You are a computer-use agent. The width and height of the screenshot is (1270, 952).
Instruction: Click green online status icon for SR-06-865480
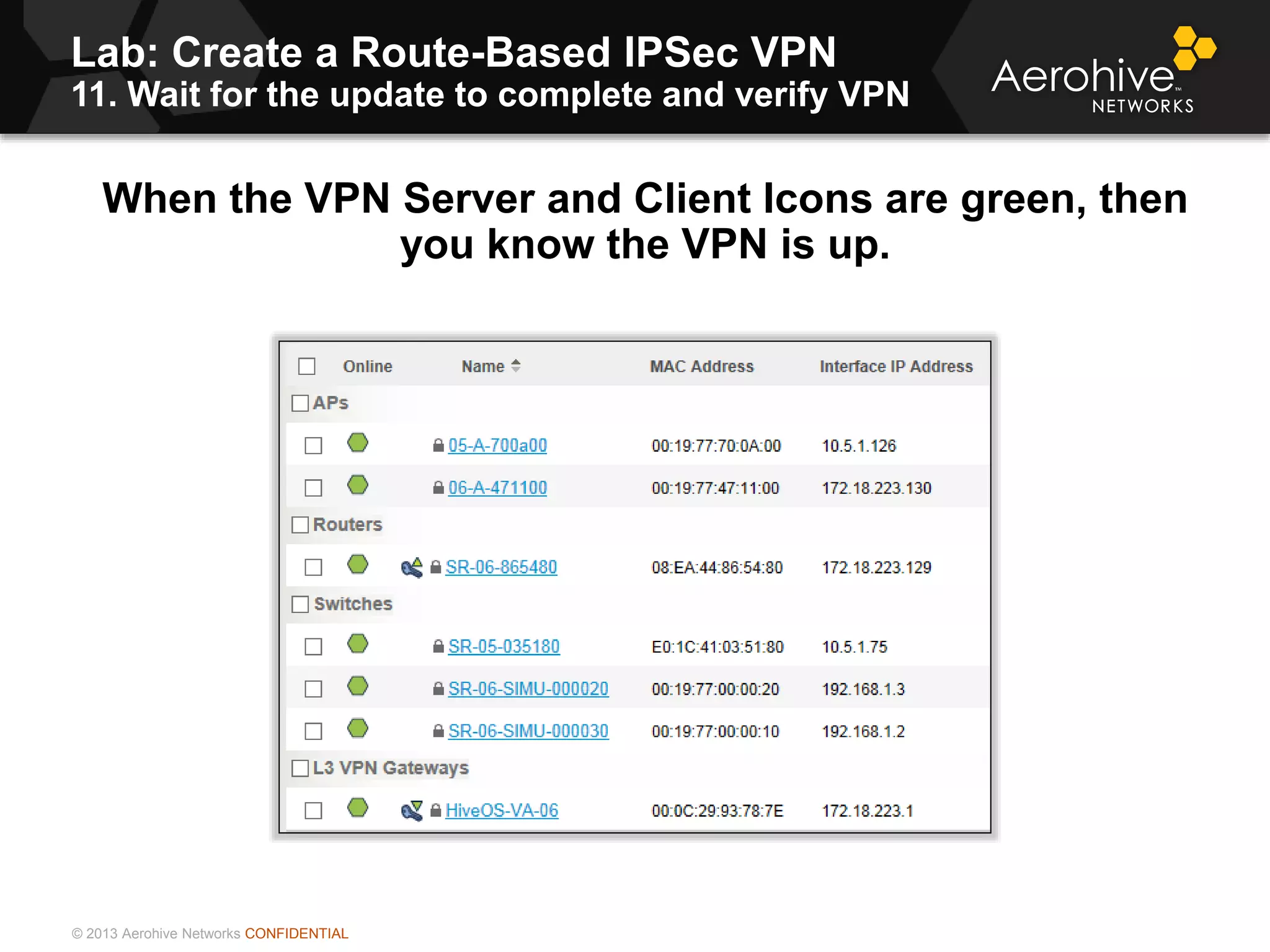[358, 565]
